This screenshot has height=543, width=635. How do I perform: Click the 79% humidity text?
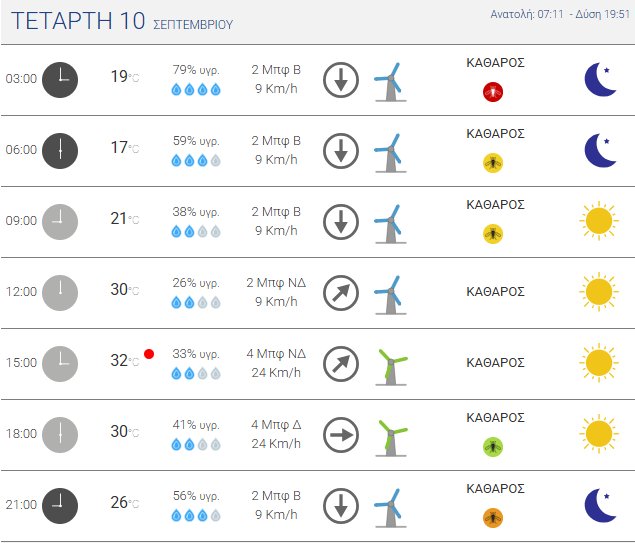(196, 70)
